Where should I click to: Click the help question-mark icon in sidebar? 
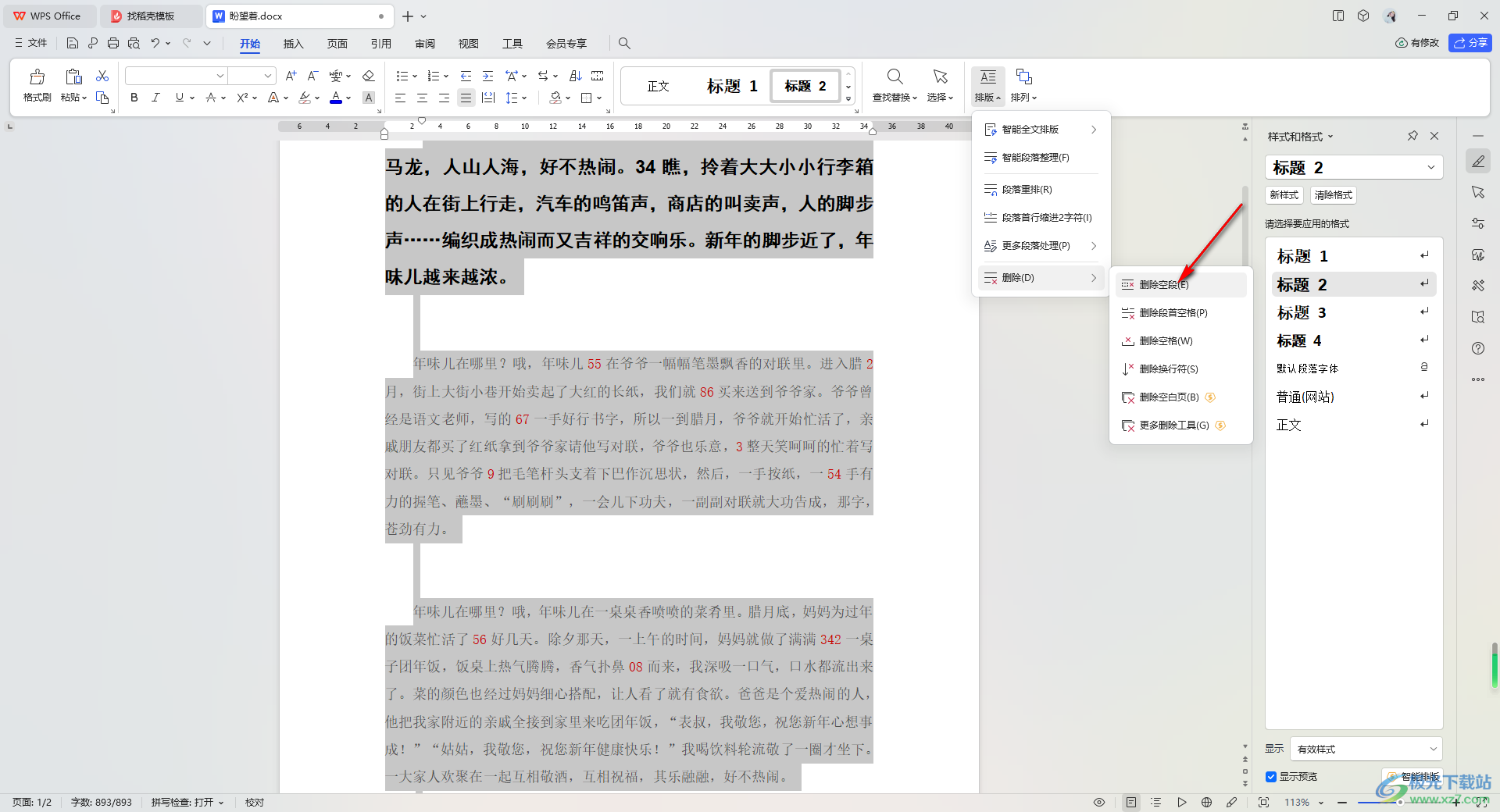tap(1478, 348)
